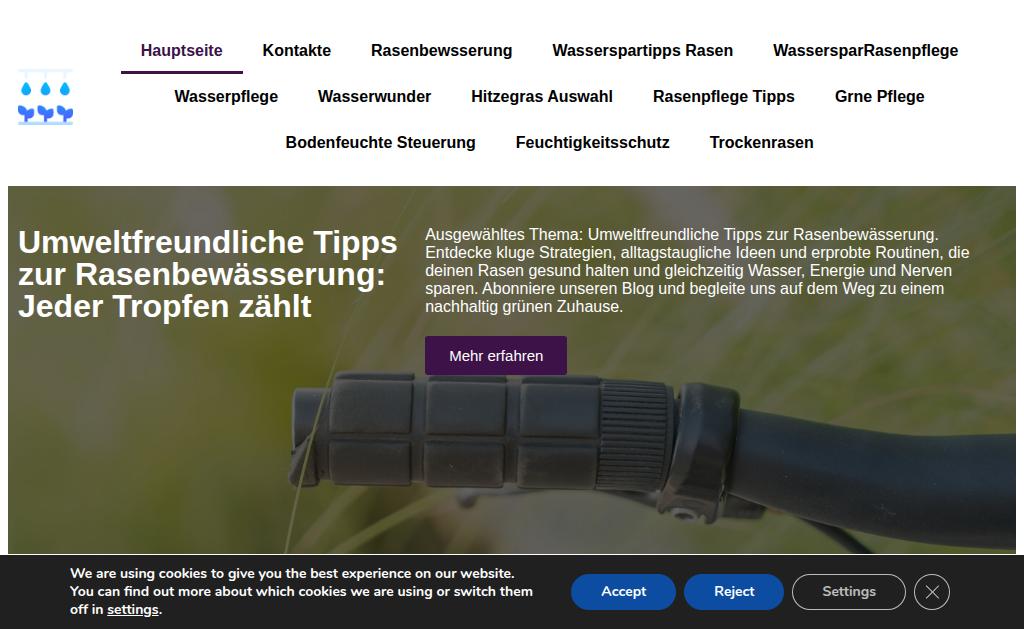Open WassersparRasenpflege page
1024x629 pixels.
865,50
